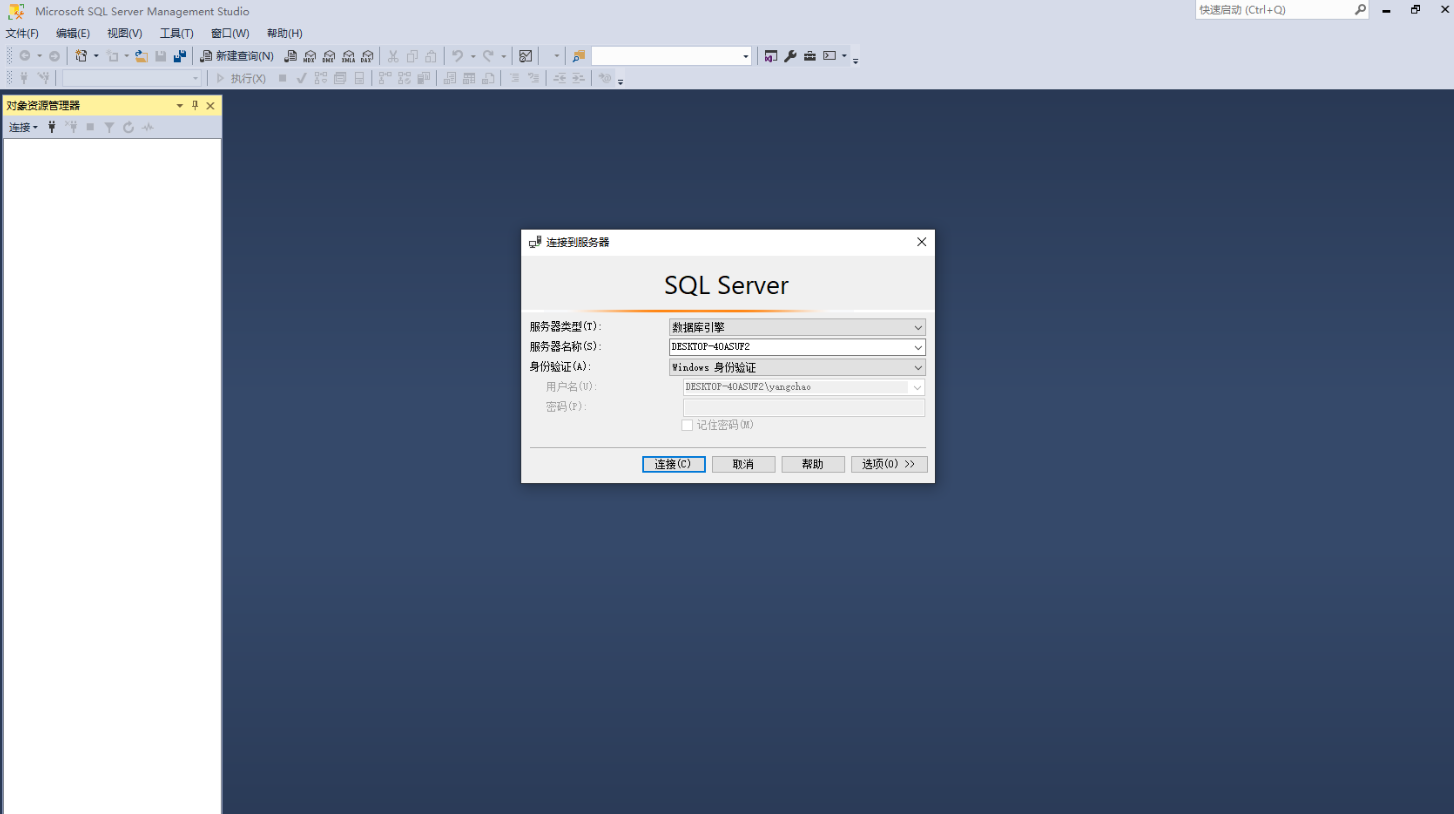The width and height of the screenshot is (1454, 814).
Task: Click the Disconnect plug icon in Object Explorer
Action: pyautogui.click(x=71, y=127)
